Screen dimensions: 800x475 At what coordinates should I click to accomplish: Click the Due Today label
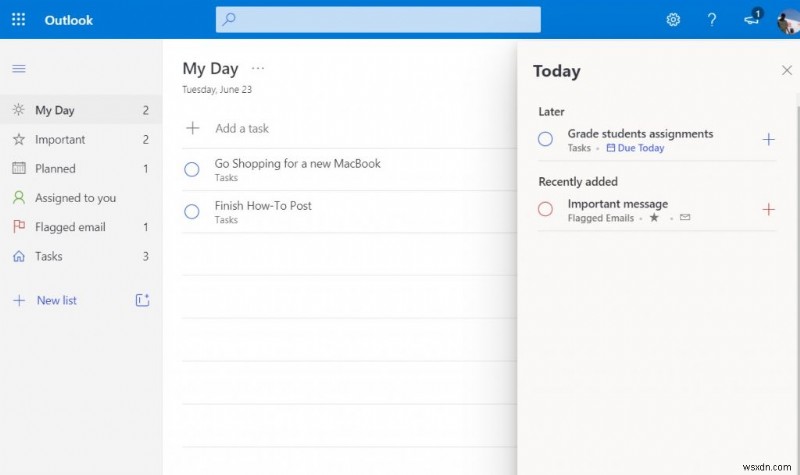(x=635, y=148)
